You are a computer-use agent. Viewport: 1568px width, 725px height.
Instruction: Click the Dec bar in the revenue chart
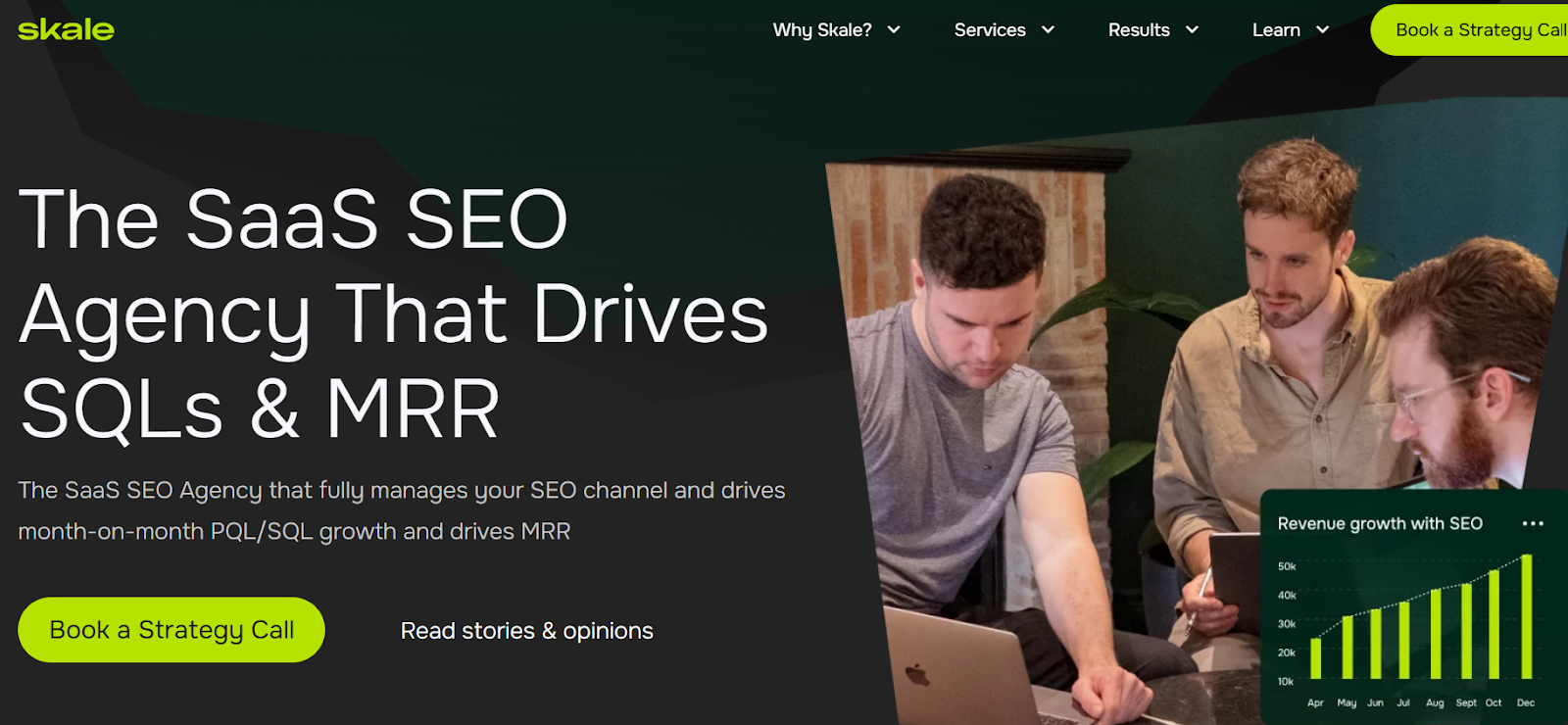click(1526, 617)
